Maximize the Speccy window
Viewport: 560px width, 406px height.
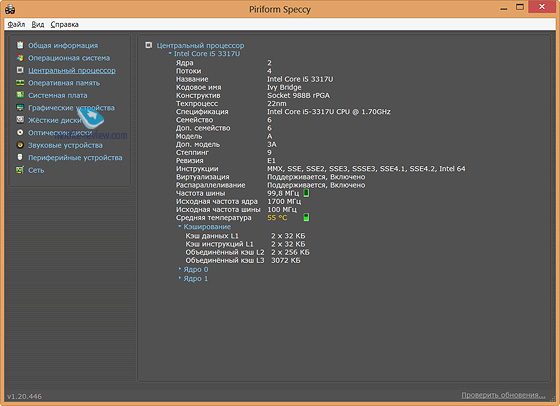[x=520, y=7]
